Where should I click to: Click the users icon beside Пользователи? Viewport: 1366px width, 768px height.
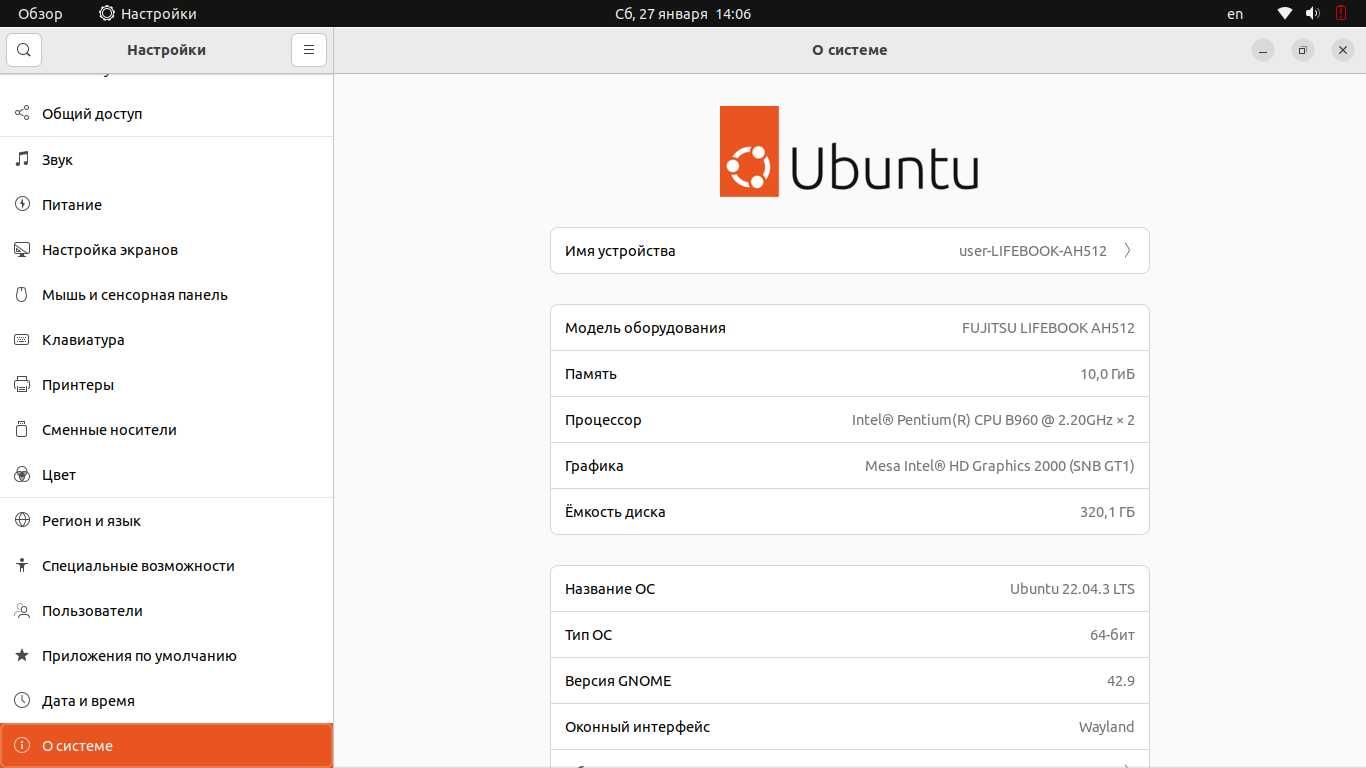tap(22, 610)
